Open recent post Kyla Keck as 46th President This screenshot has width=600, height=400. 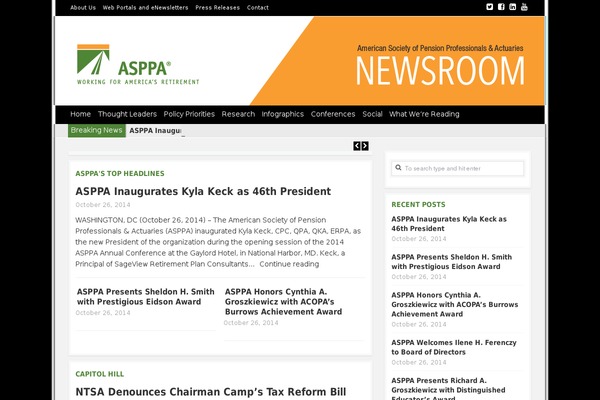coord(449,224)
